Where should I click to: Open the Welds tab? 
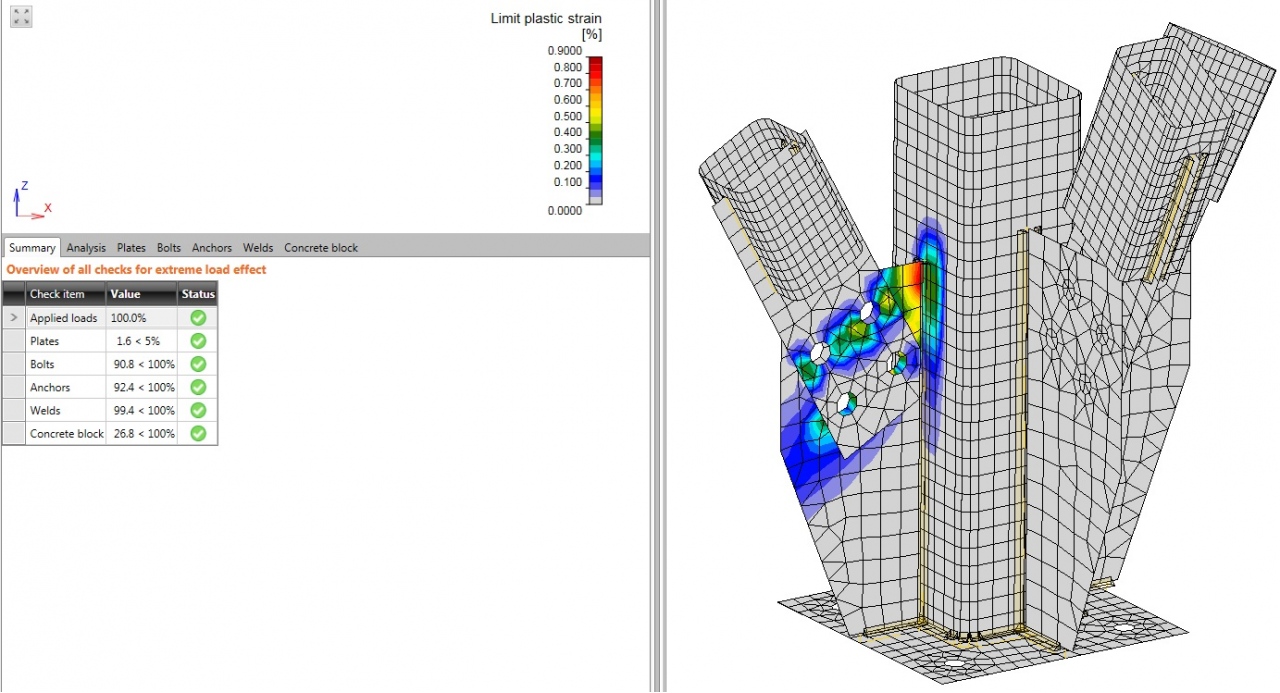click(x=258, y=248)
